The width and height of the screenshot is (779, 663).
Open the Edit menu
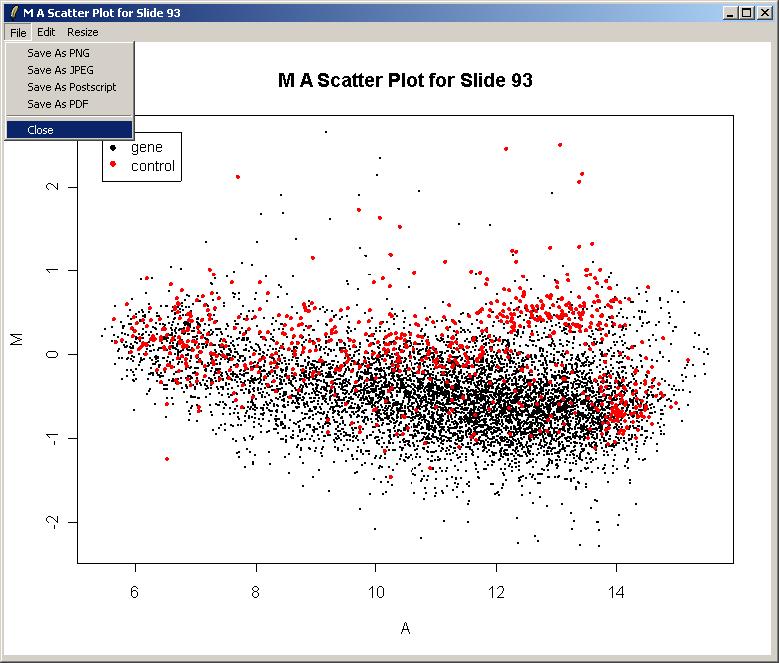[46, 32]
